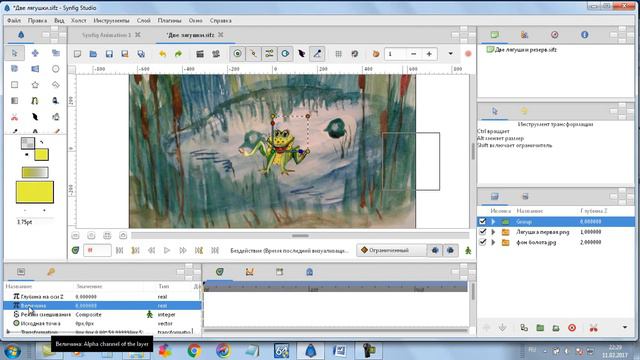Toggle the onion skin icon
Viewport: 640px width, 360px height.
[x=376, y=54]
